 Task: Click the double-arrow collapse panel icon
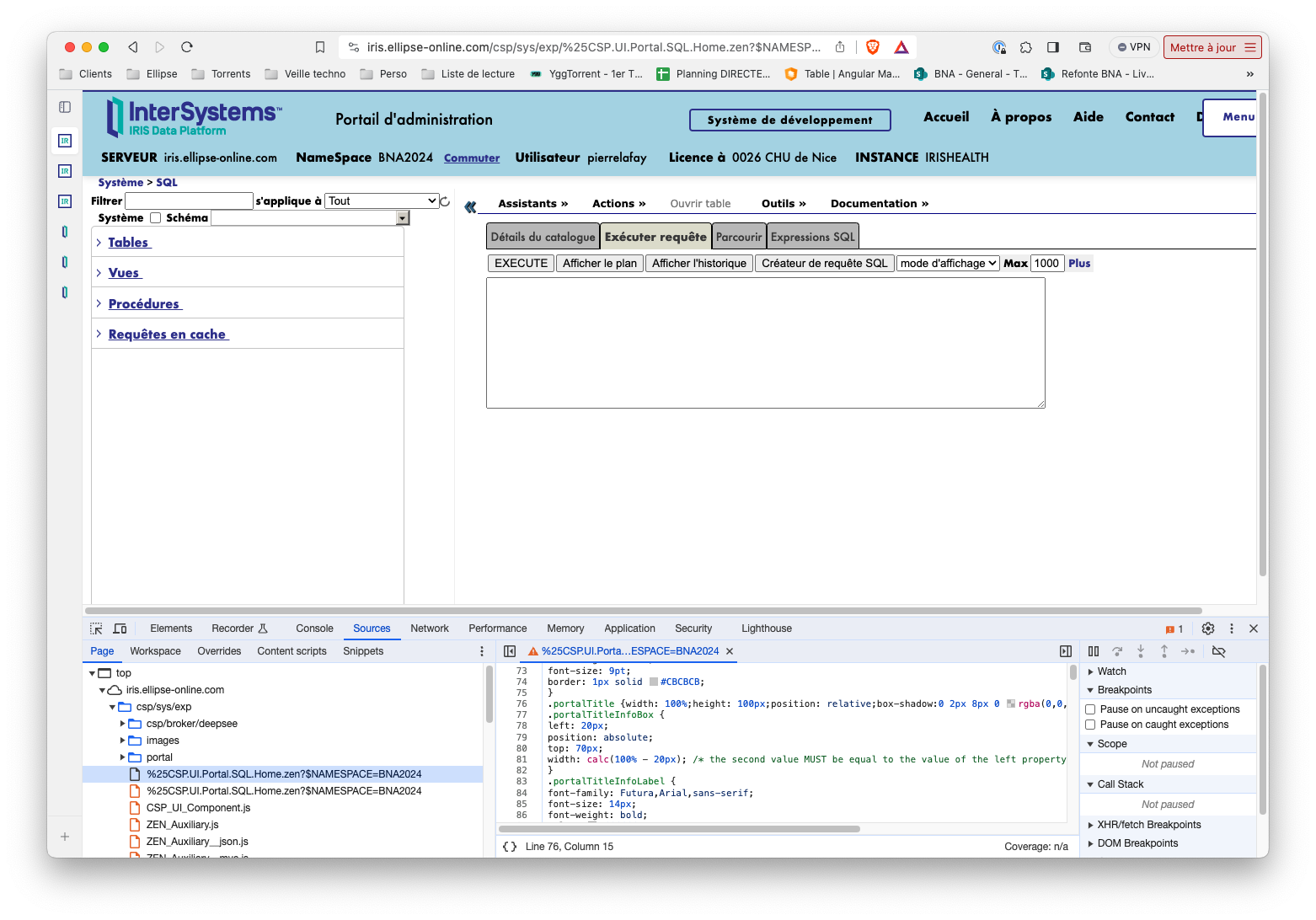click(x=470, y=206)
